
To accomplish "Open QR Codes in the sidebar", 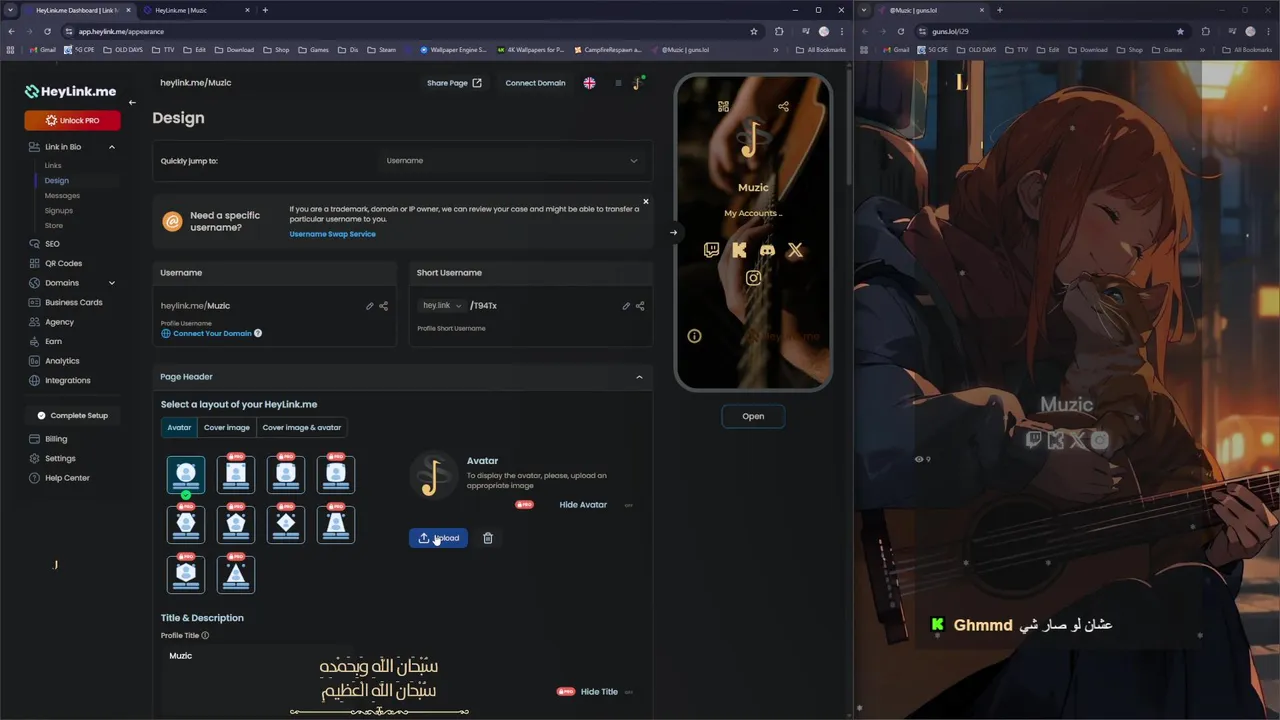I will point(63,263).
